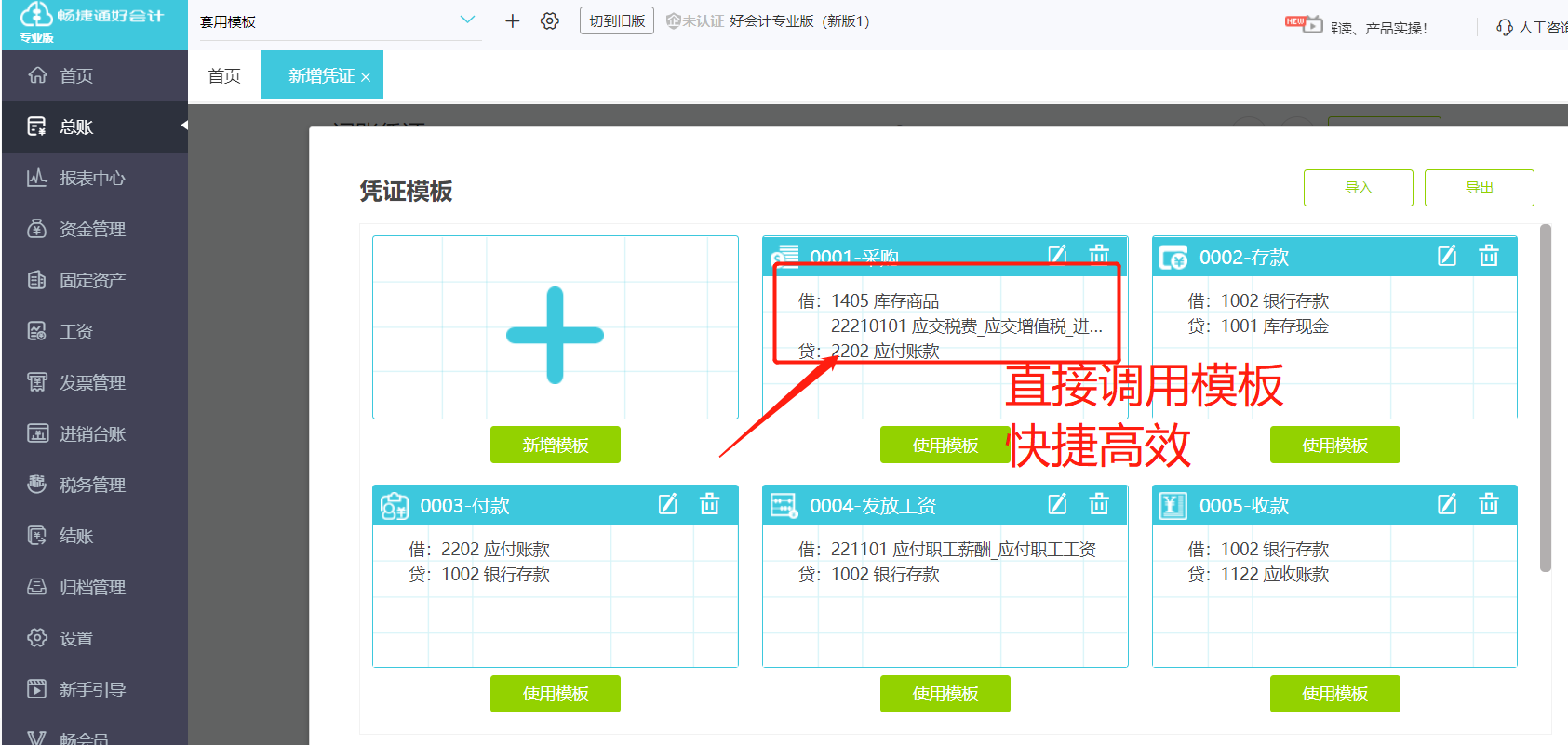Close the 新增凭证 tab

[x=366, y=77]
